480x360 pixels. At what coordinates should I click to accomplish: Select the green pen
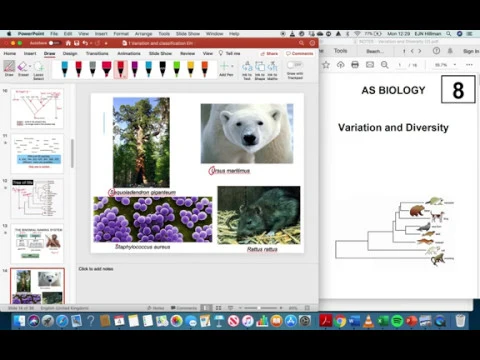(x=177, y=68)
